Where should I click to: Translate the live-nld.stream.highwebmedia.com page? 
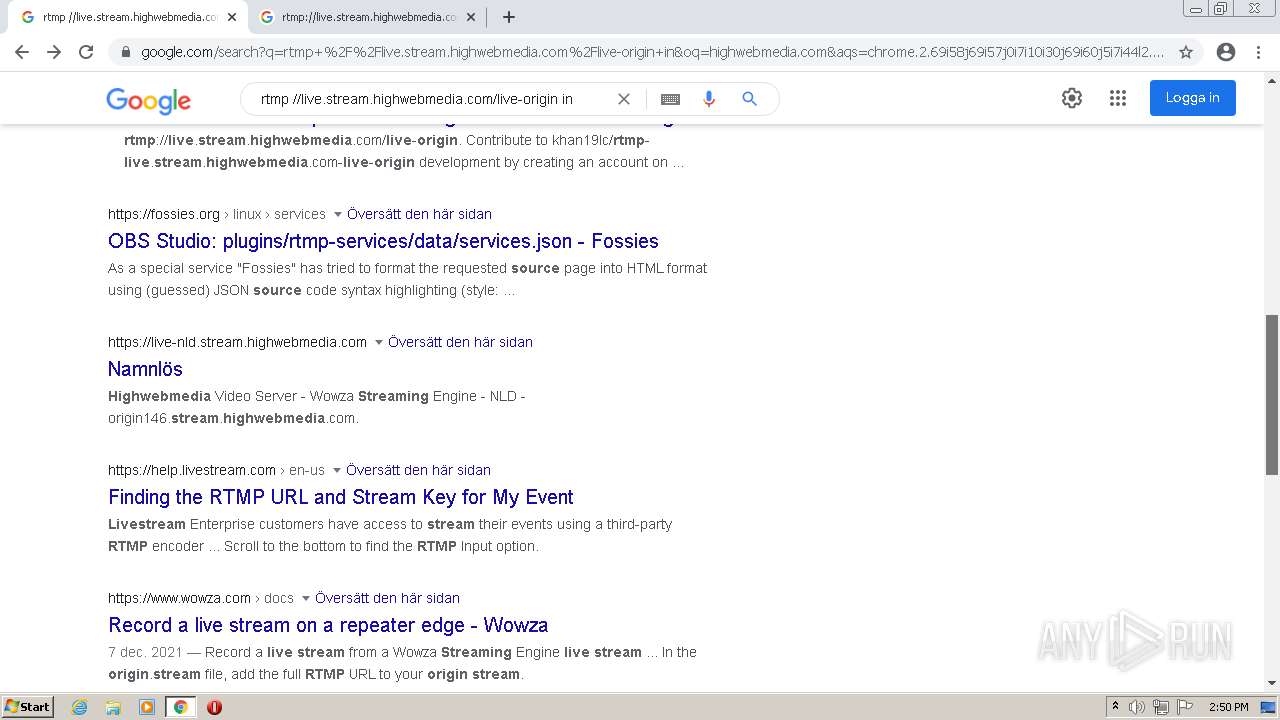[460, 342]
